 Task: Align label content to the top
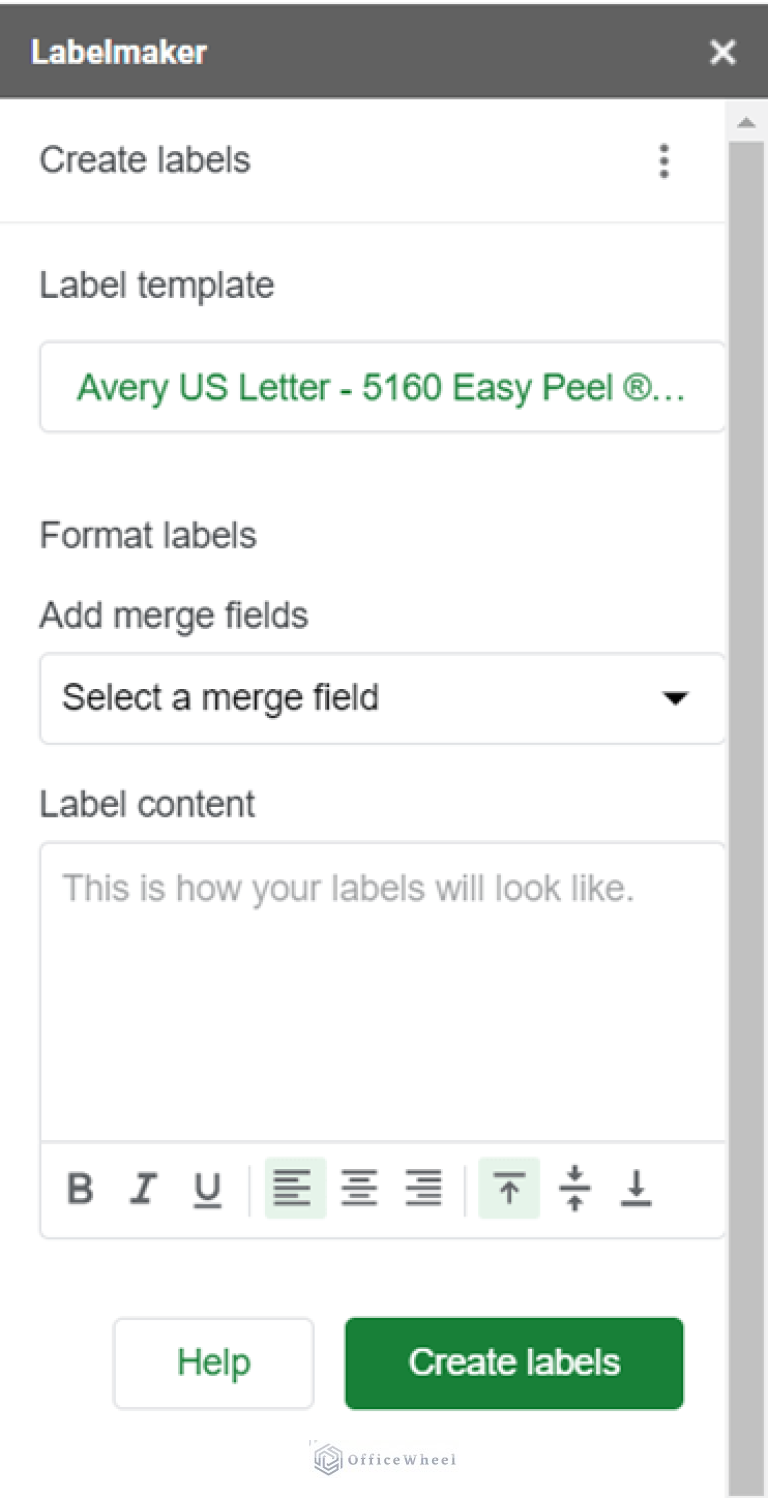click(x=510, y=1188)
